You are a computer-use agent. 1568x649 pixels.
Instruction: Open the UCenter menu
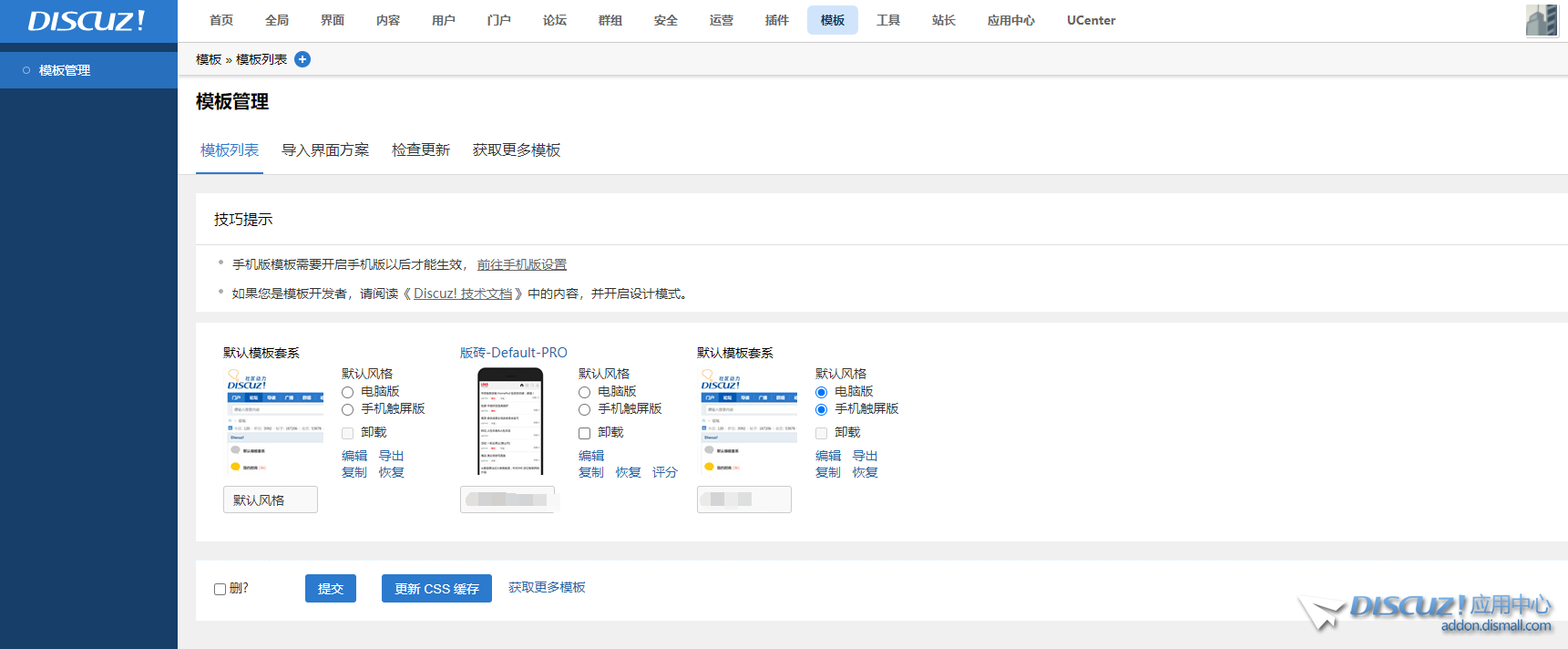pyautogui.click(x=1091, y=20)
